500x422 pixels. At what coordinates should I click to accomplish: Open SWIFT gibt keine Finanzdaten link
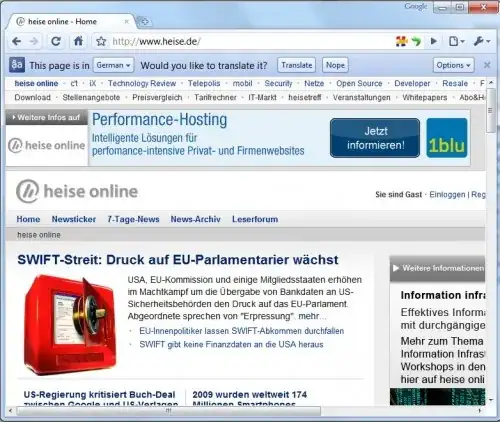(231, 344)
